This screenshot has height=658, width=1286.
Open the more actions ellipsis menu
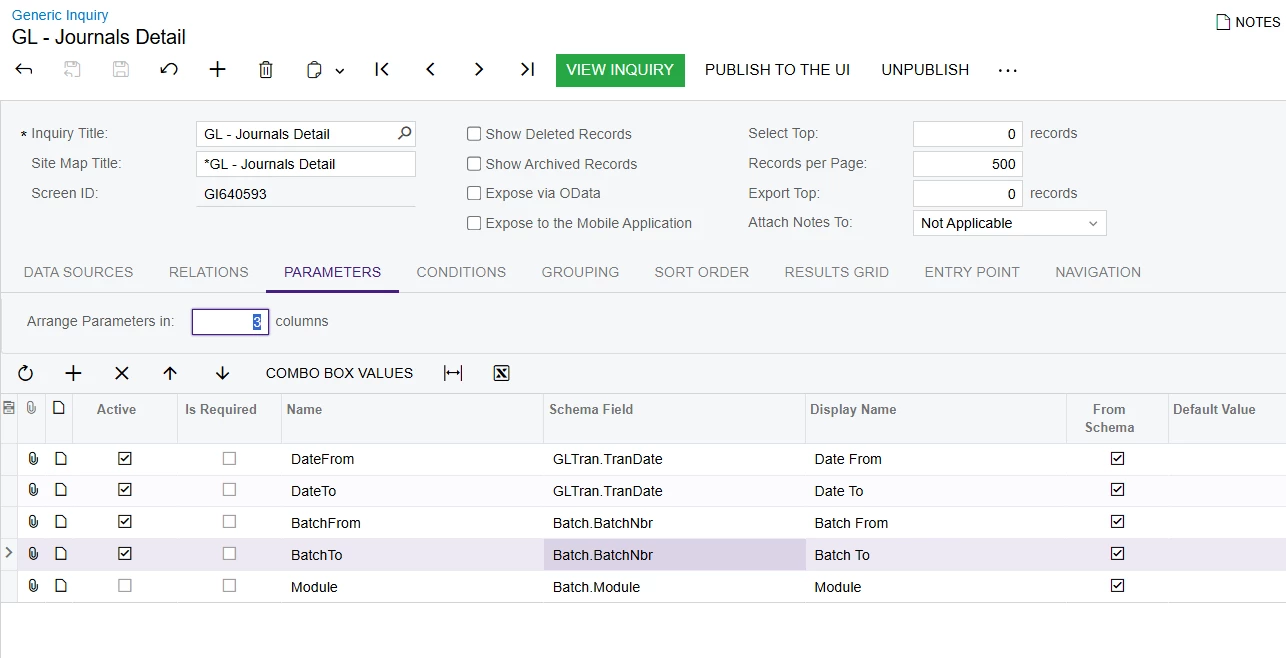[1007, 70]
